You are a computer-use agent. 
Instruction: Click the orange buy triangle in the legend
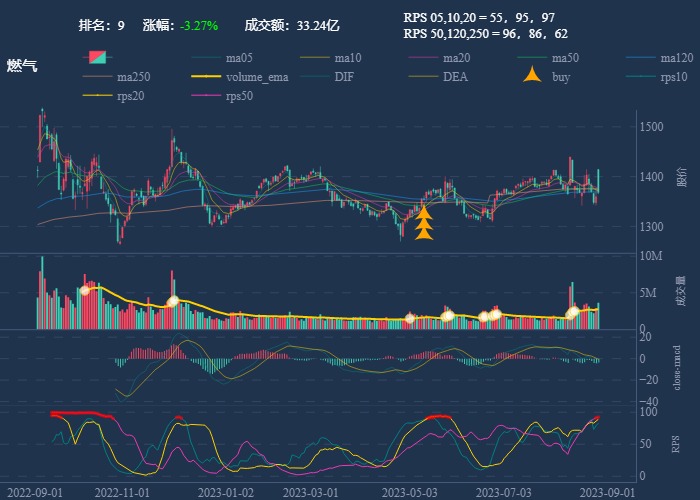532,76
